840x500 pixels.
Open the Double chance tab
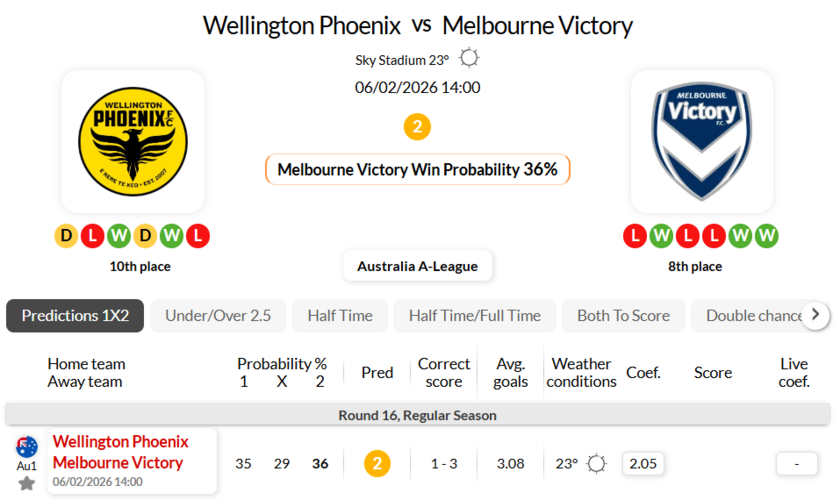(x=754, y=315)
